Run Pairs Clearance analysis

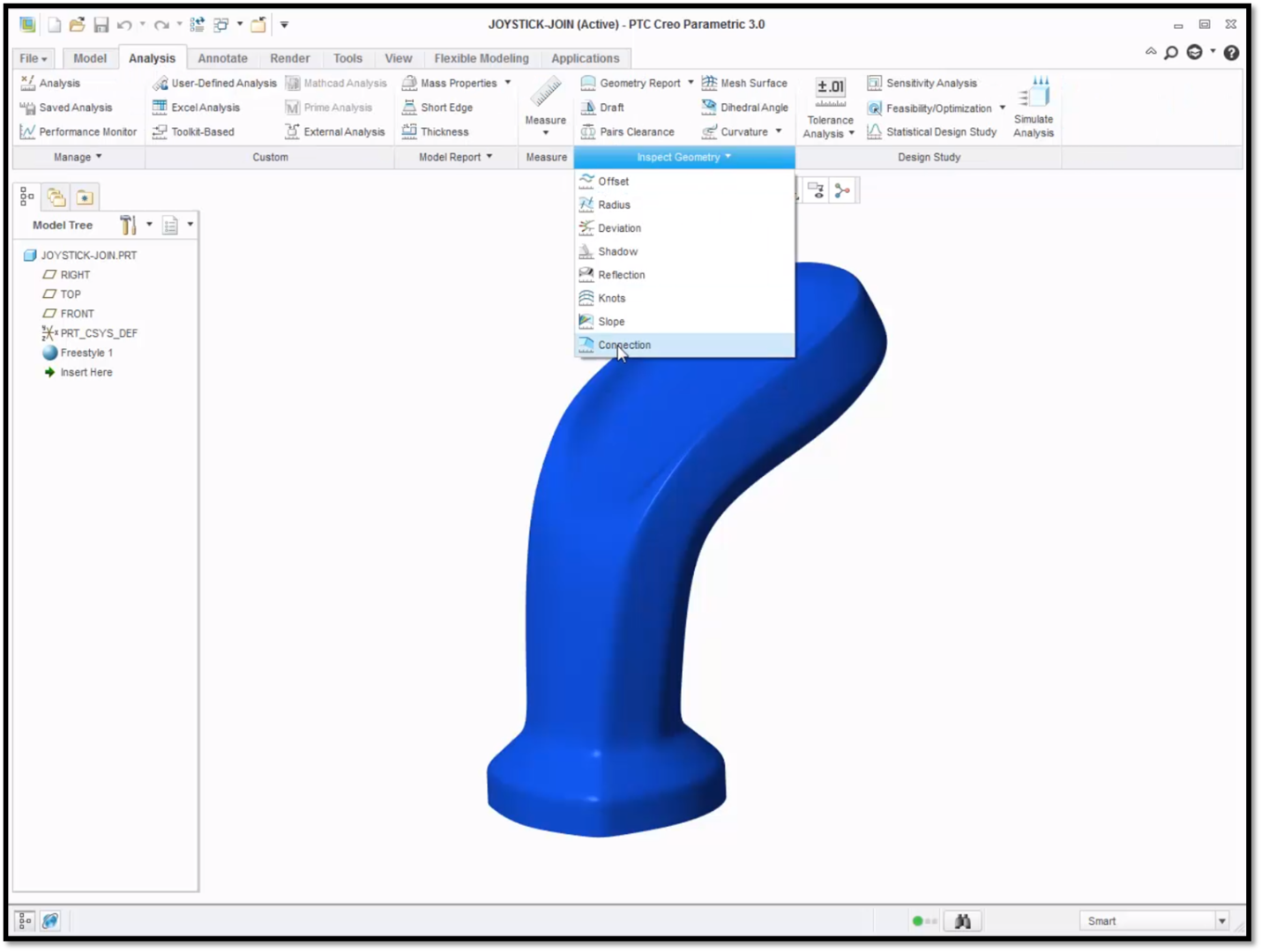coord(628,132)
